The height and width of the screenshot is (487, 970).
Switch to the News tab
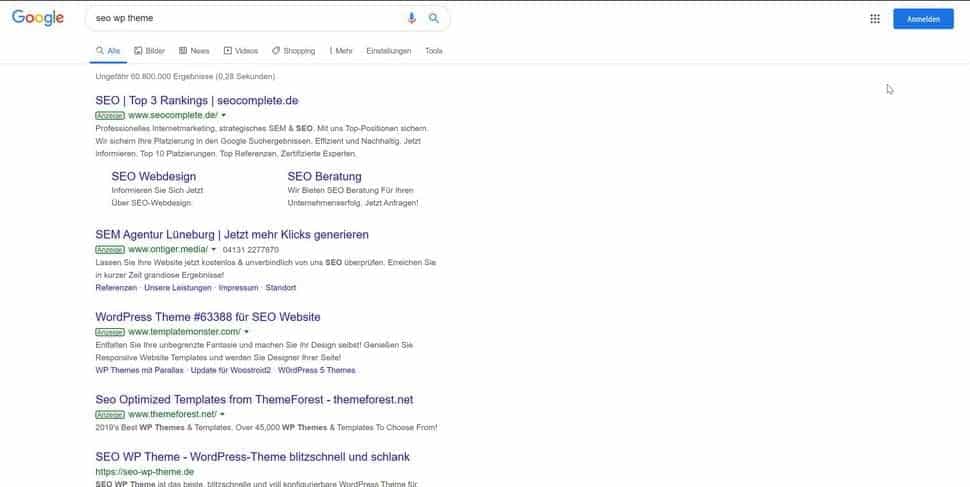tap(194, 51)
